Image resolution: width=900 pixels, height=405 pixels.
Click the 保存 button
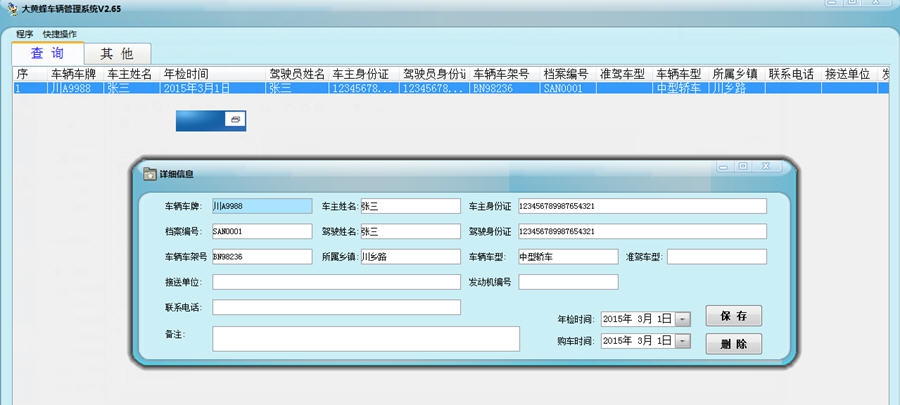[x=734, y=316]
